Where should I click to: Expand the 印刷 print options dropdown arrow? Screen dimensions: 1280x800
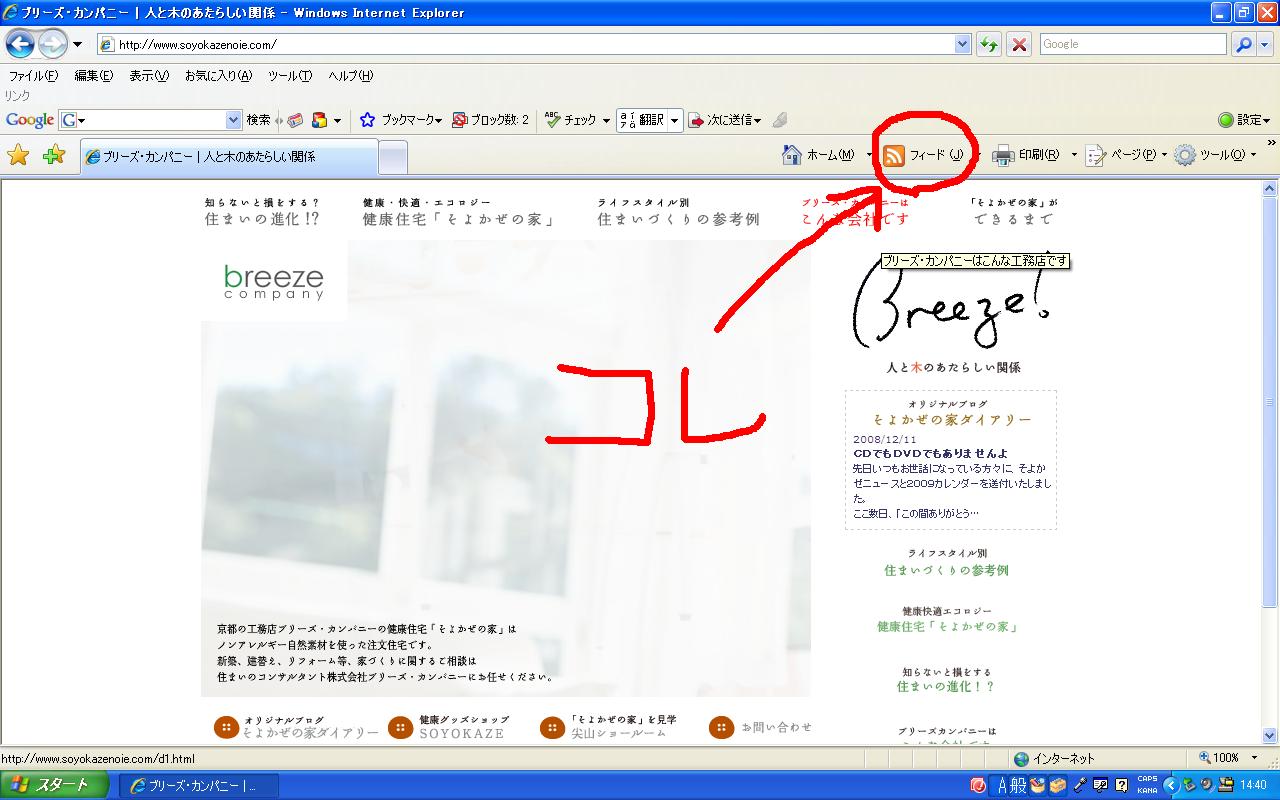point(1074,155)
